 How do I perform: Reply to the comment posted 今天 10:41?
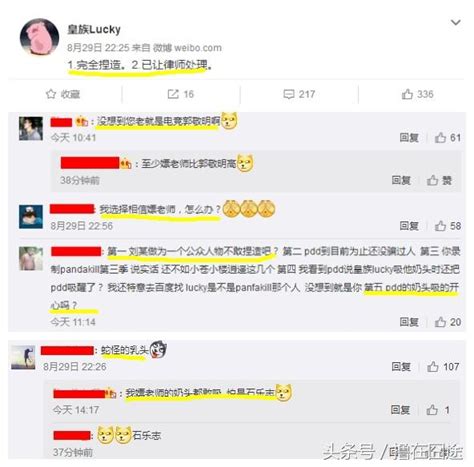[x=409, y=137]
